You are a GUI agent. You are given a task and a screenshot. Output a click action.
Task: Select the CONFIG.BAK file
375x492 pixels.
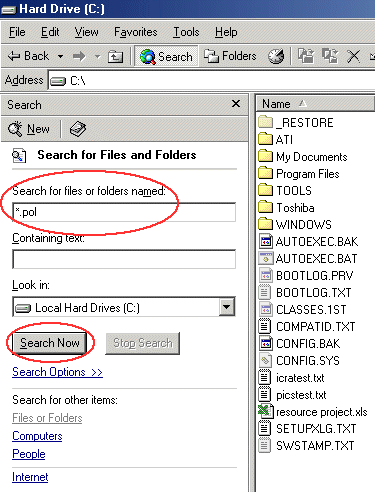299,343
